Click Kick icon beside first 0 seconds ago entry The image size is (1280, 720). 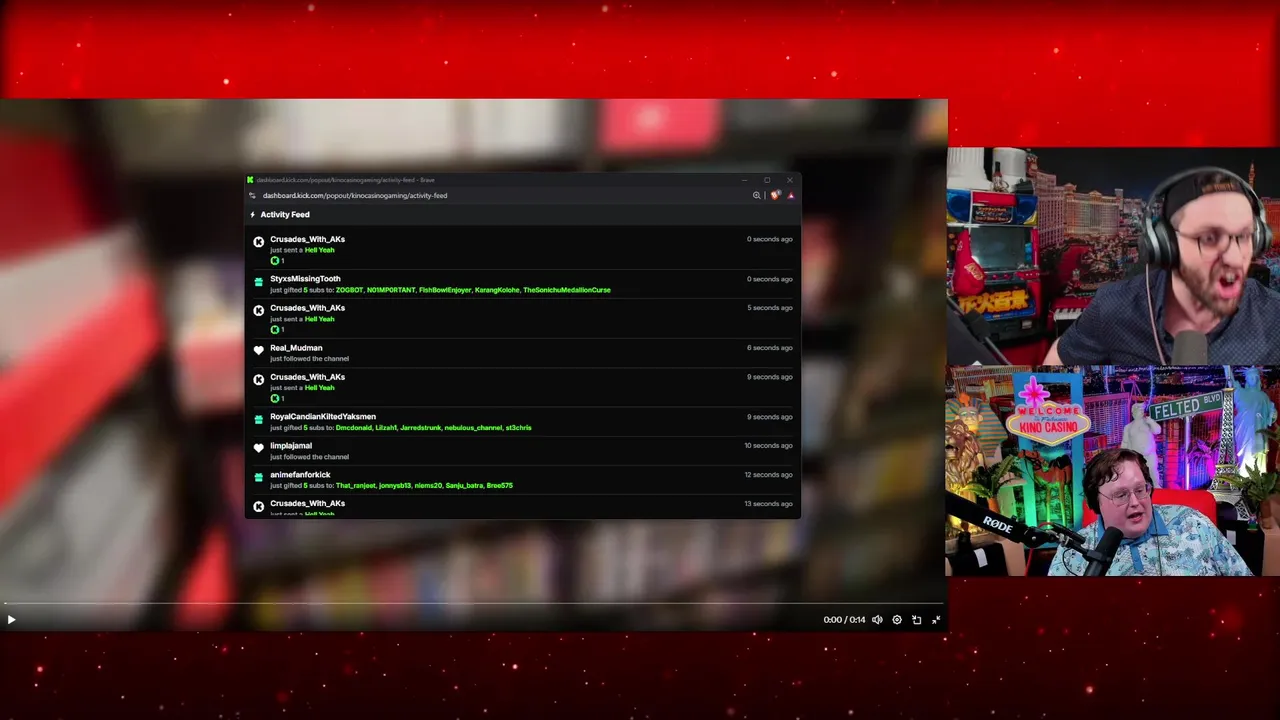pos(258,242)
